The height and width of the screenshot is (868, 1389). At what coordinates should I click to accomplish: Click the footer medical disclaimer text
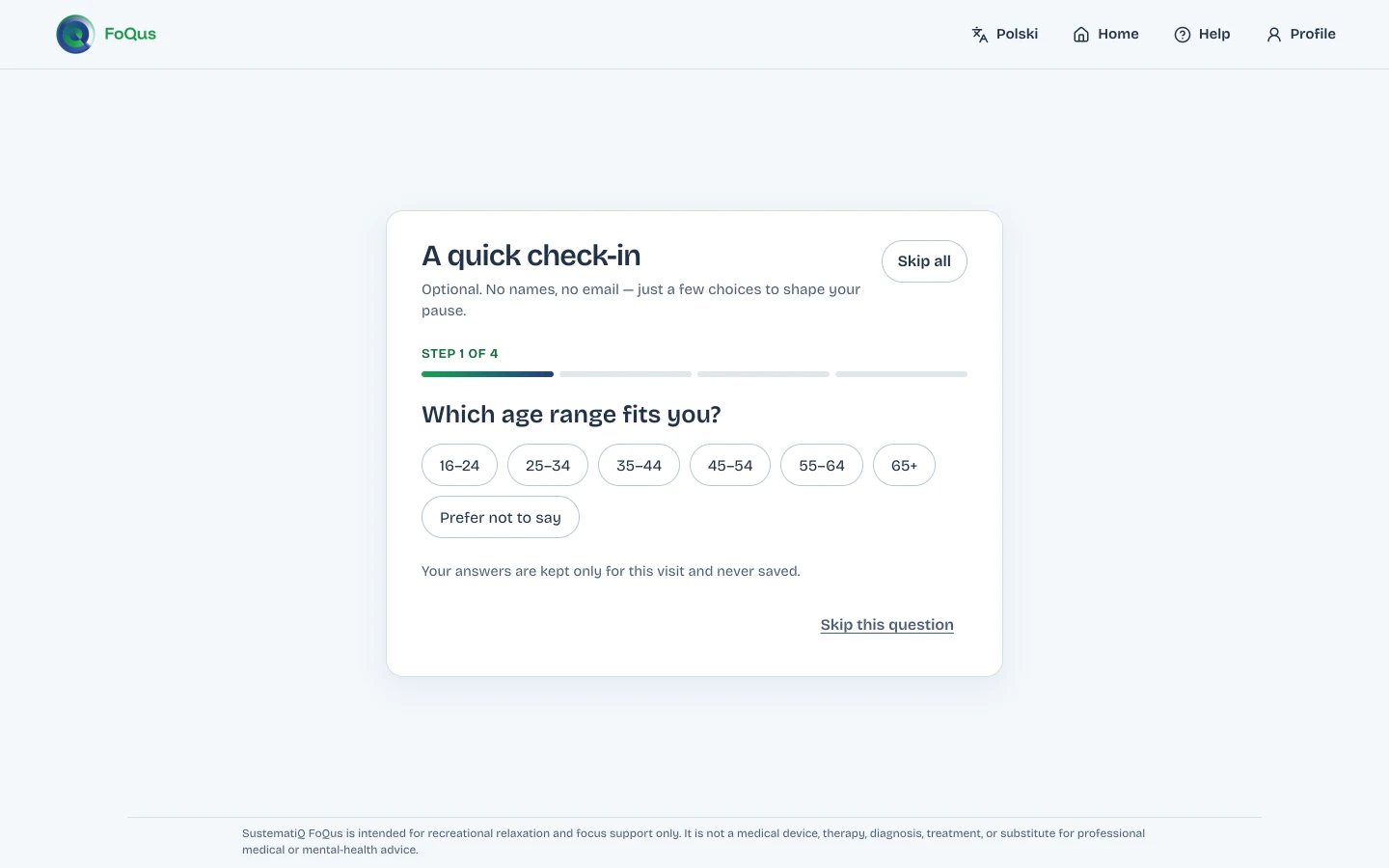(694, 841)
